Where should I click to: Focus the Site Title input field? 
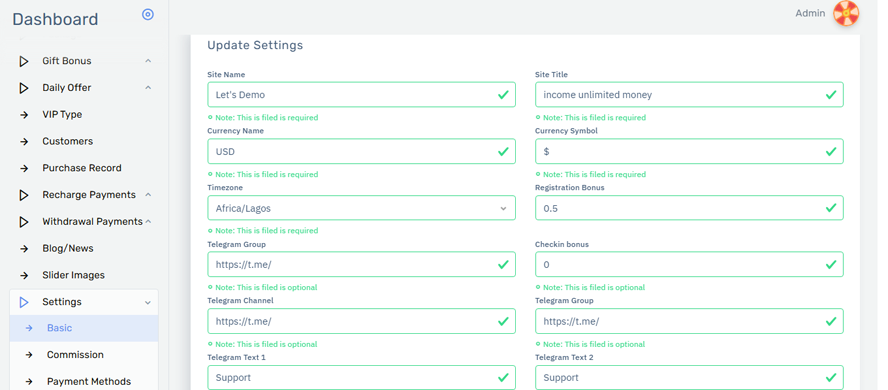(x=689, y=95)
